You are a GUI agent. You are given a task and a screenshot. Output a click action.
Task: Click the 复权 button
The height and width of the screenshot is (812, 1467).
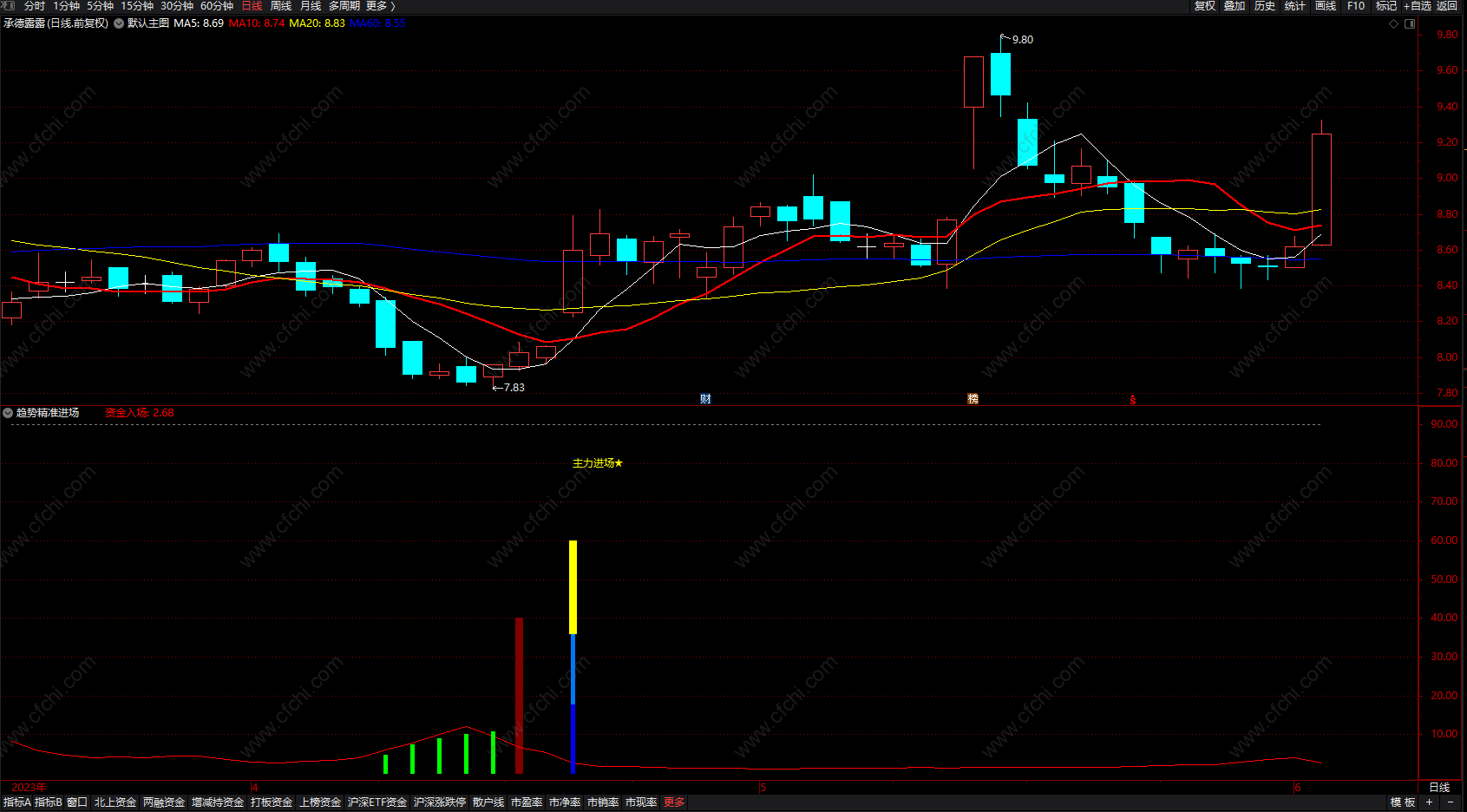[1205, 6]
